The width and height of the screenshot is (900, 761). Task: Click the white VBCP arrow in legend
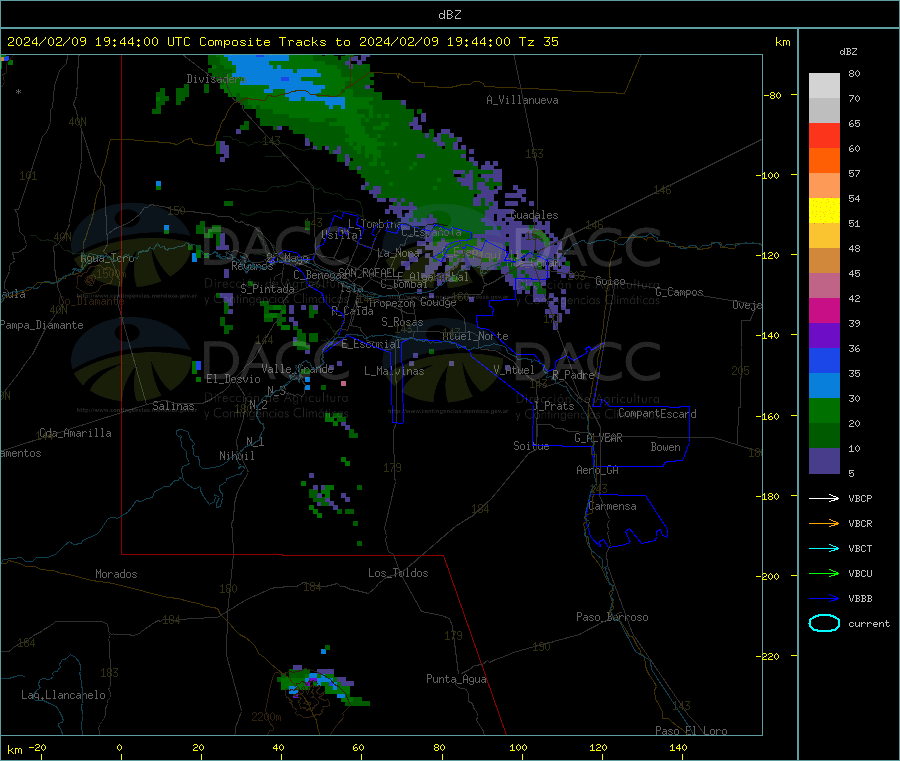pyautogui.click(x=824, y=498)
